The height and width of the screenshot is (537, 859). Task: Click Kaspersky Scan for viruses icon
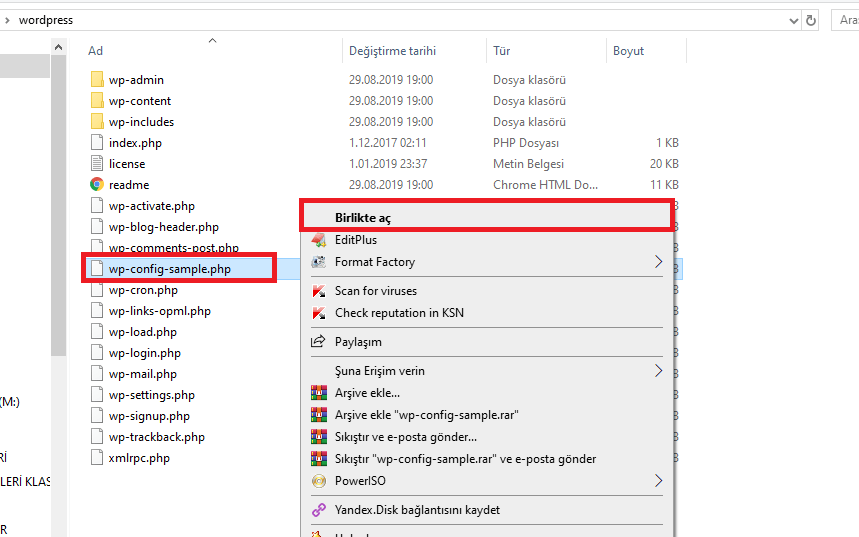pyautogui.click(x=319, y=291)
